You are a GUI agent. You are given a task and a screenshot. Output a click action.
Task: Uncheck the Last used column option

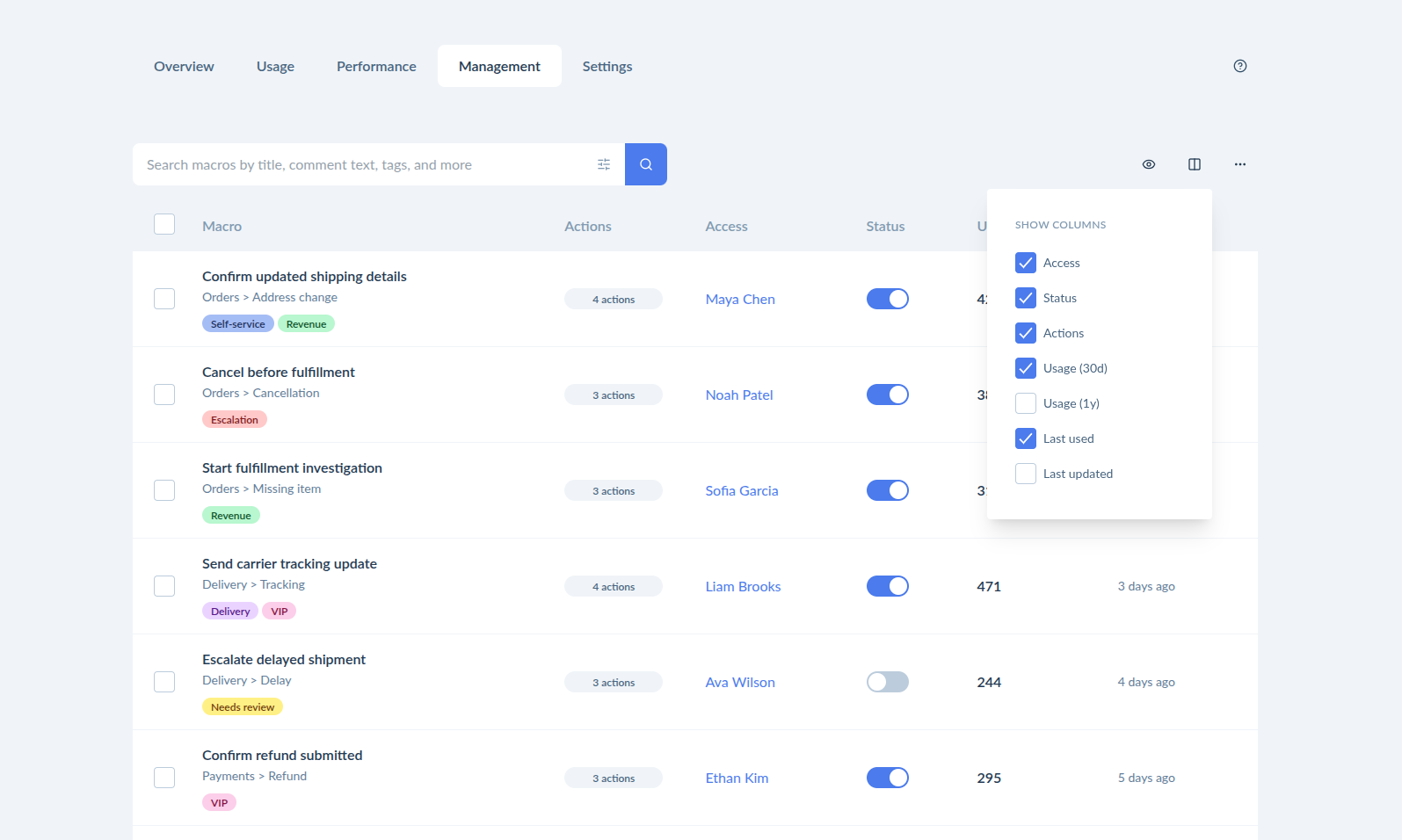pos(1026,438)
